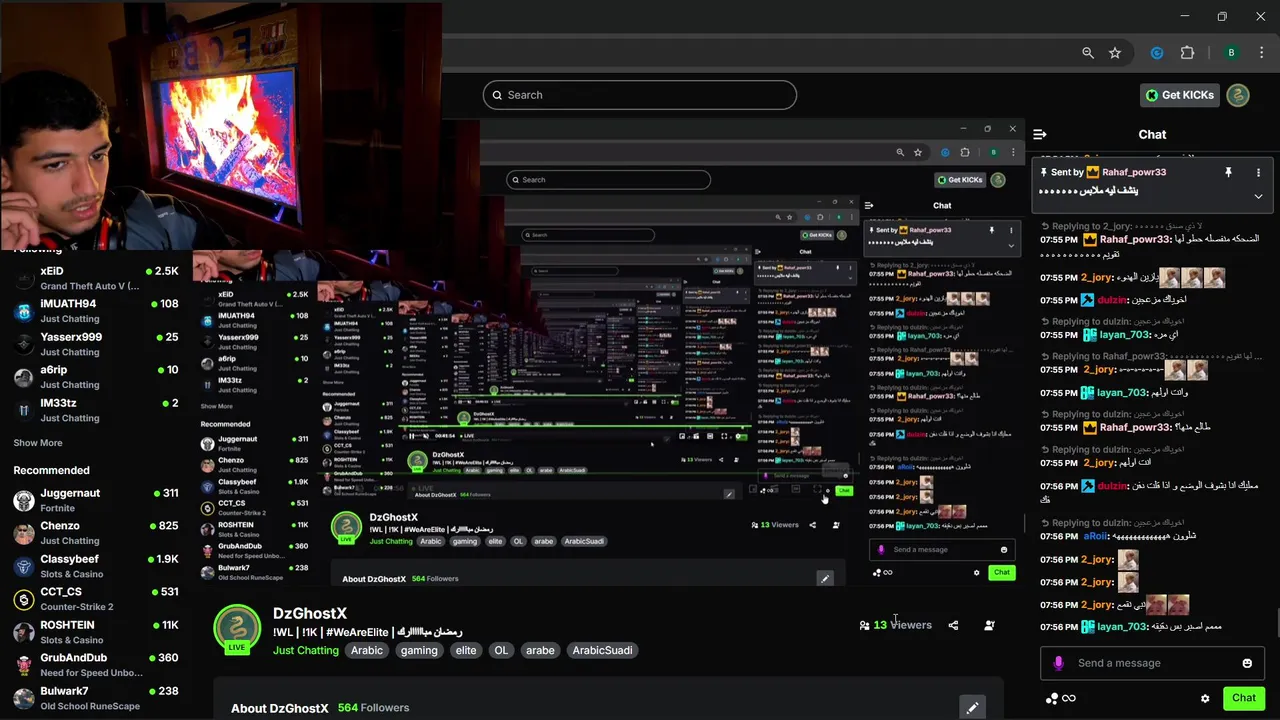
Task: Open ROSHTEIN recommended channel
Action: [x=95, y=632]
